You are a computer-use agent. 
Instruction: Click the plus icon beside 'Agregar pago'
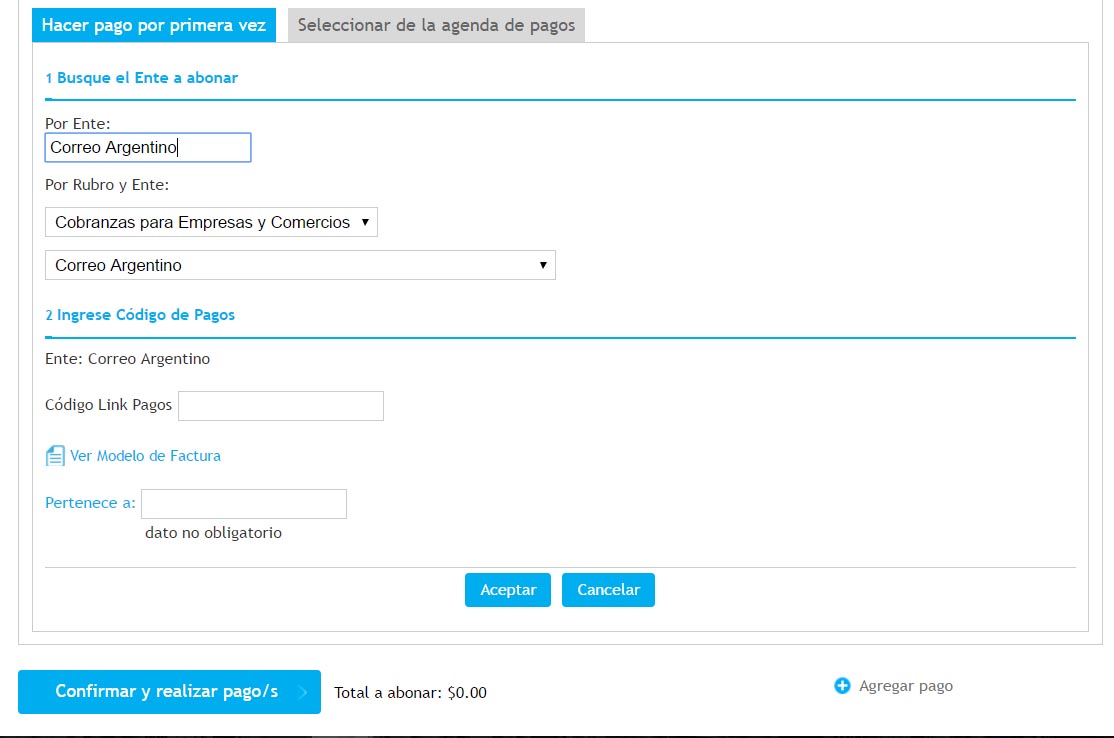click(842, 685)
